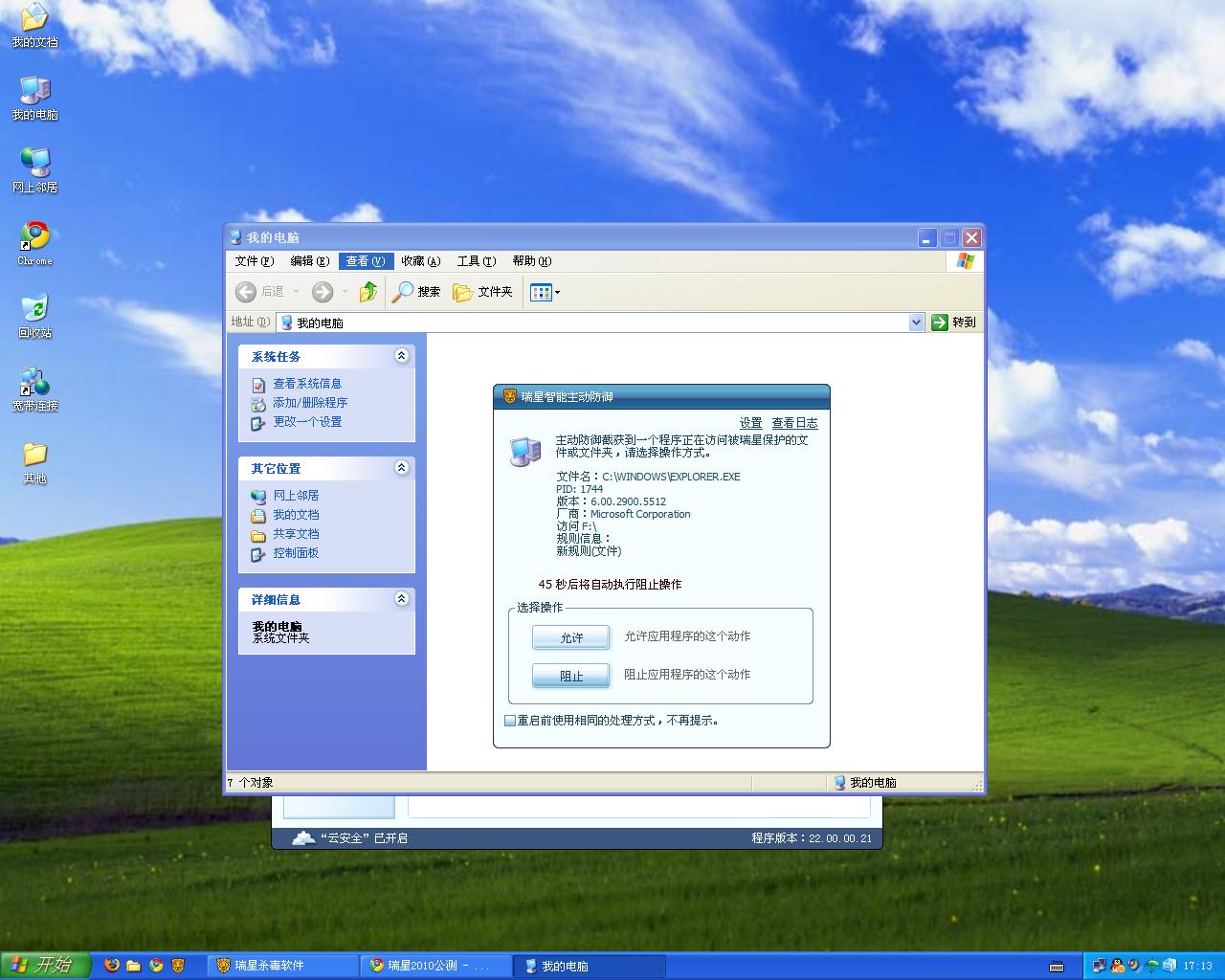Switch to 瑞星2010公测 Chrome taskbar button
The height and width of the screenshot is (980, 1225).
point(435,966)
